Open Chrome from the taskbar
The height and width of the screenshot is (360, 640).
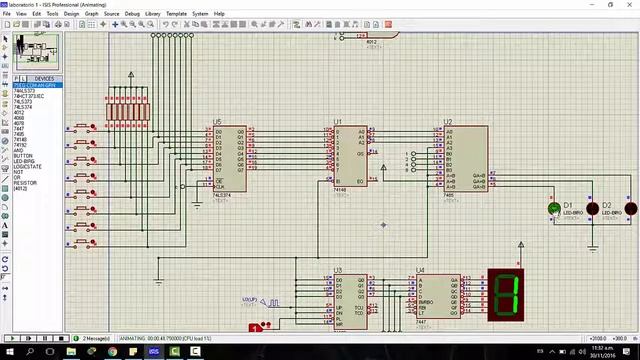click(113, 351)
